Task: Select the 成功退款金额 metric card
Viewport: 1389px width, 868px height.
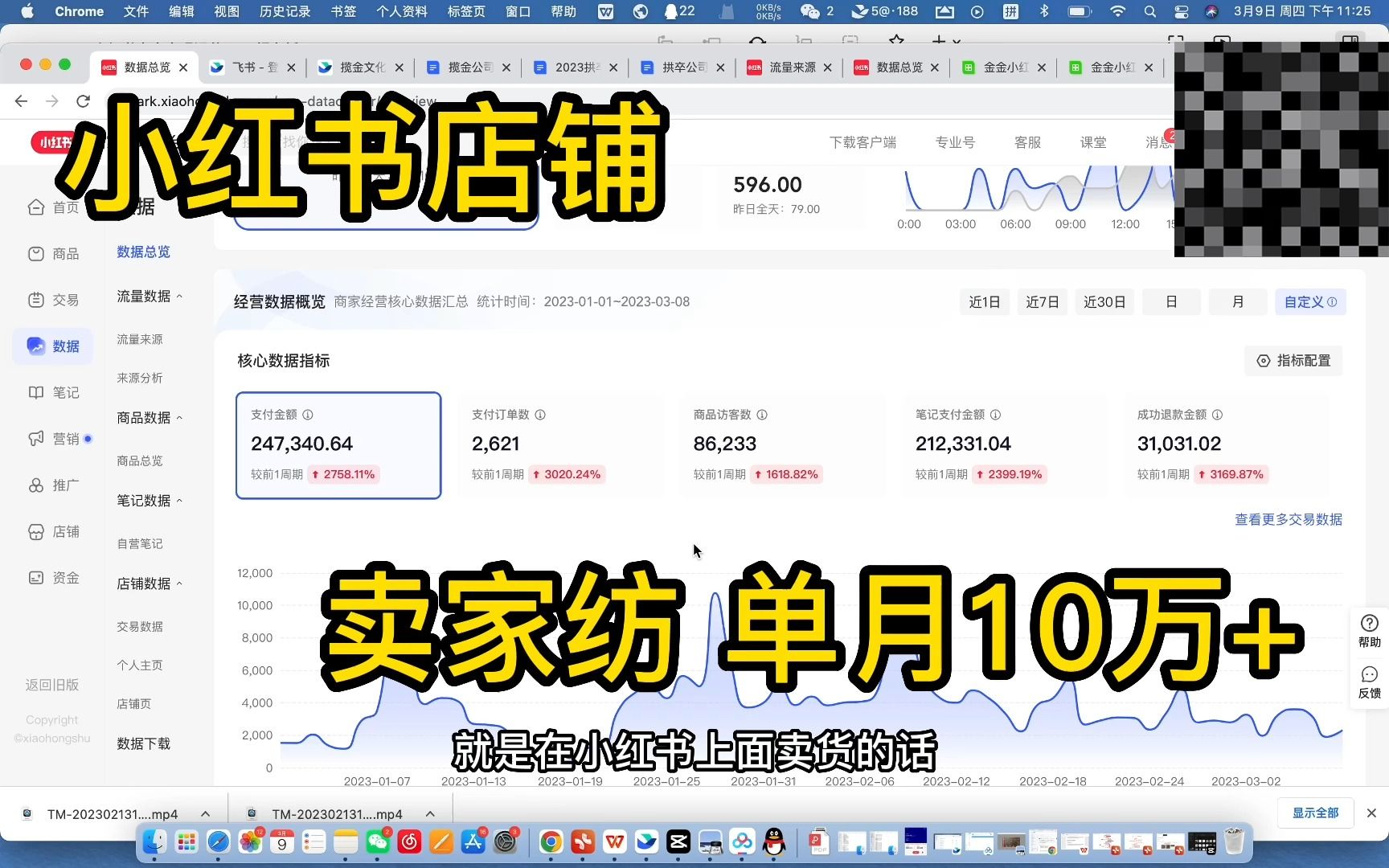Action: pos(1226,445)
